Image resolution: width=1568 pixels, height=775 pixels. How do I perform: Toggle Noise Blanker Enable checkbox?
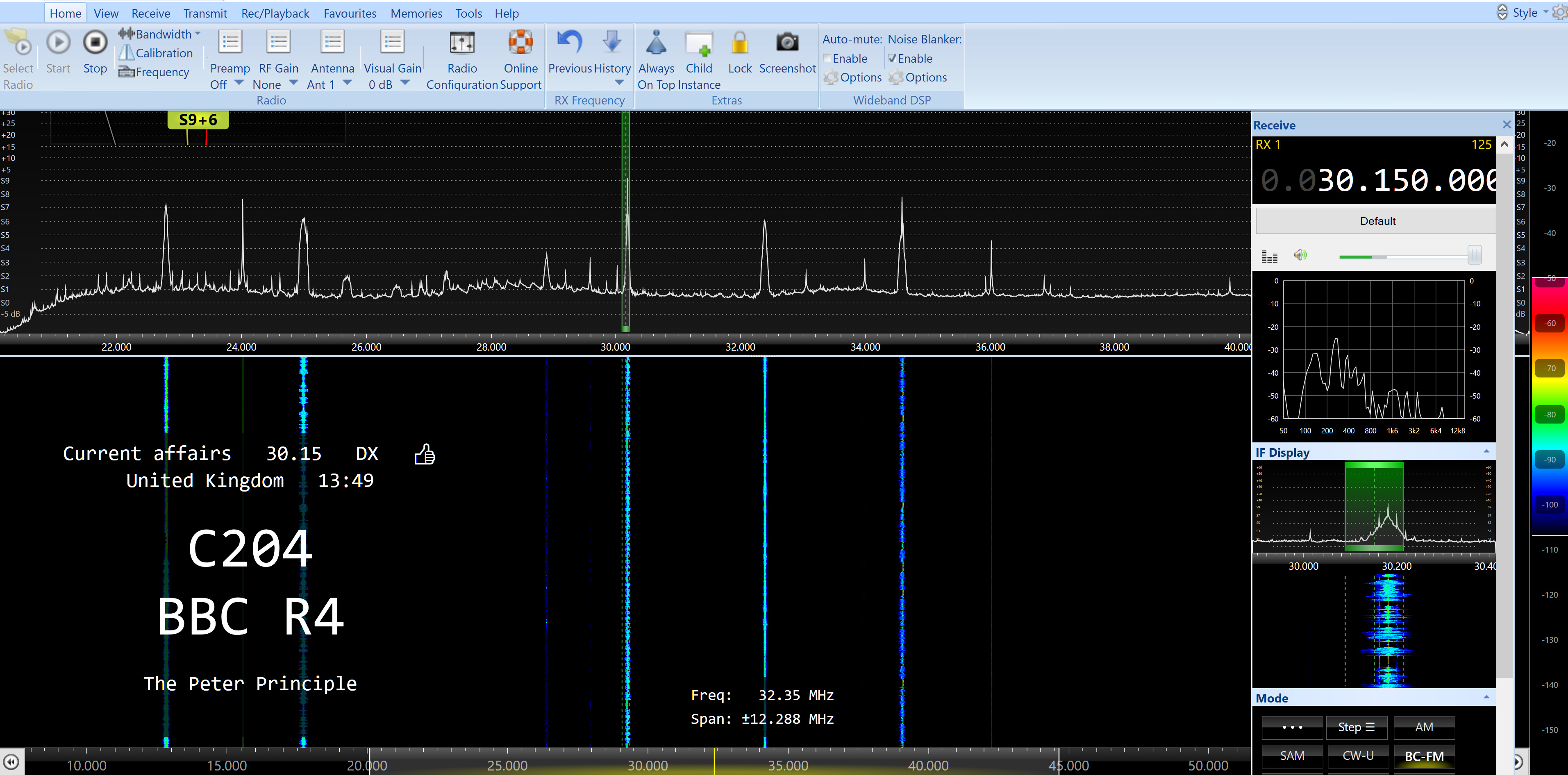pyautogui.click(x=892, y=59)
